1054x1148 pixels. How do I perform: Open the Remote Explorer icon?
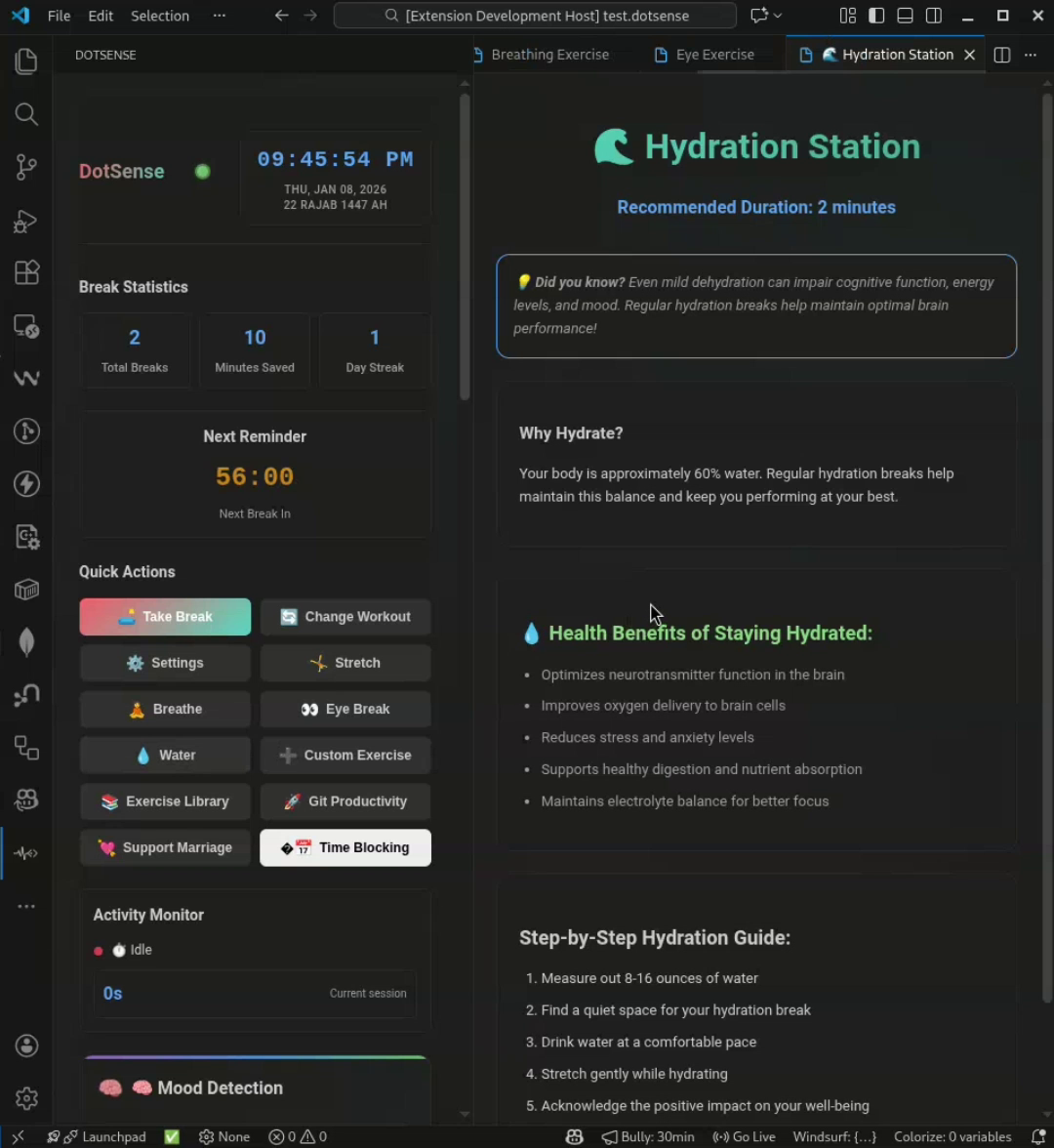pyautogui.click(x=26, y=326)
